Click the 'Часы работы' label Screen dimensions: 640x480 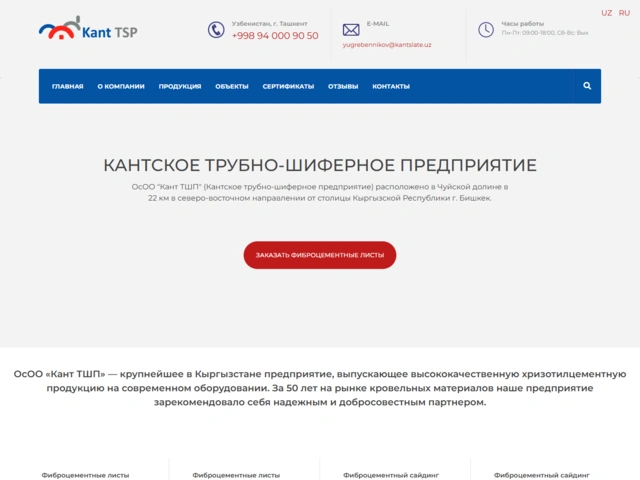(x=522, y=24)
